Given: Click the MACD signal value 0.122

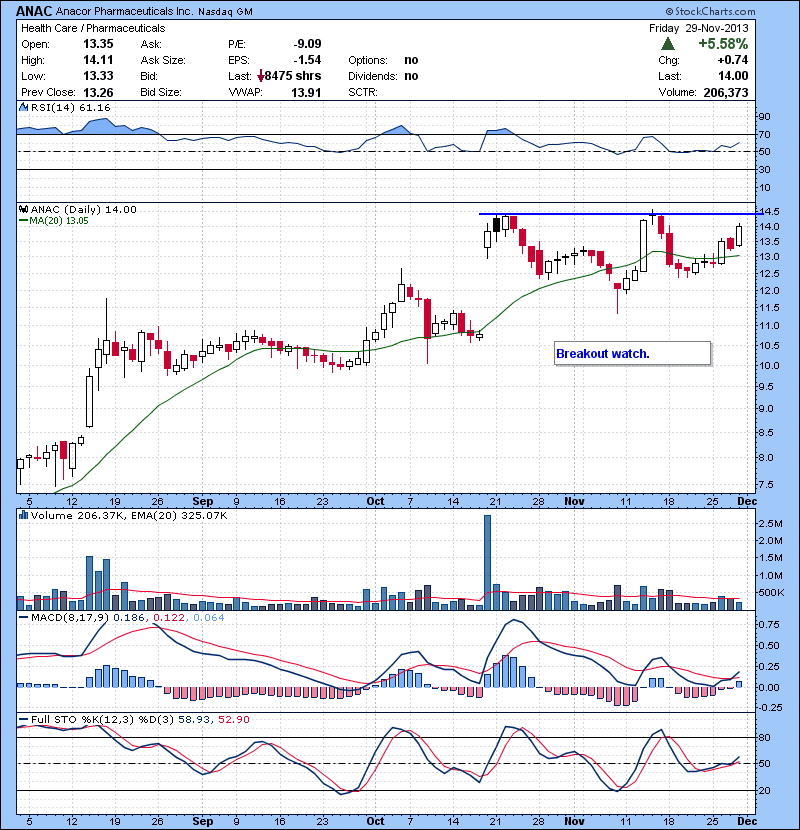Looking at the screenshot, I should coord(169,618).
